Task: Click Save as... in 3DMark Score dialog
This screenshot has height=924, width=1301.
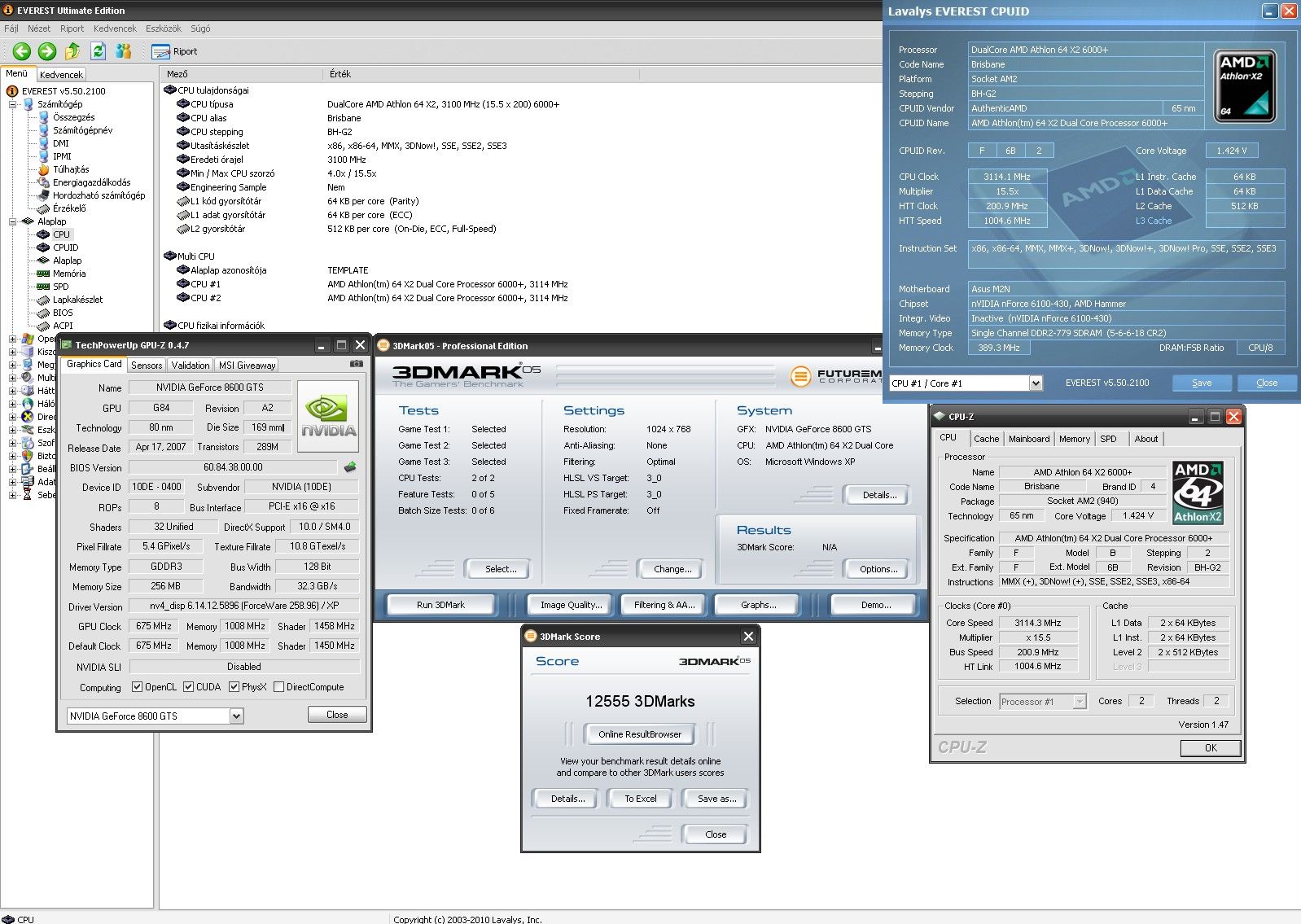Action: tap(717, 799)
